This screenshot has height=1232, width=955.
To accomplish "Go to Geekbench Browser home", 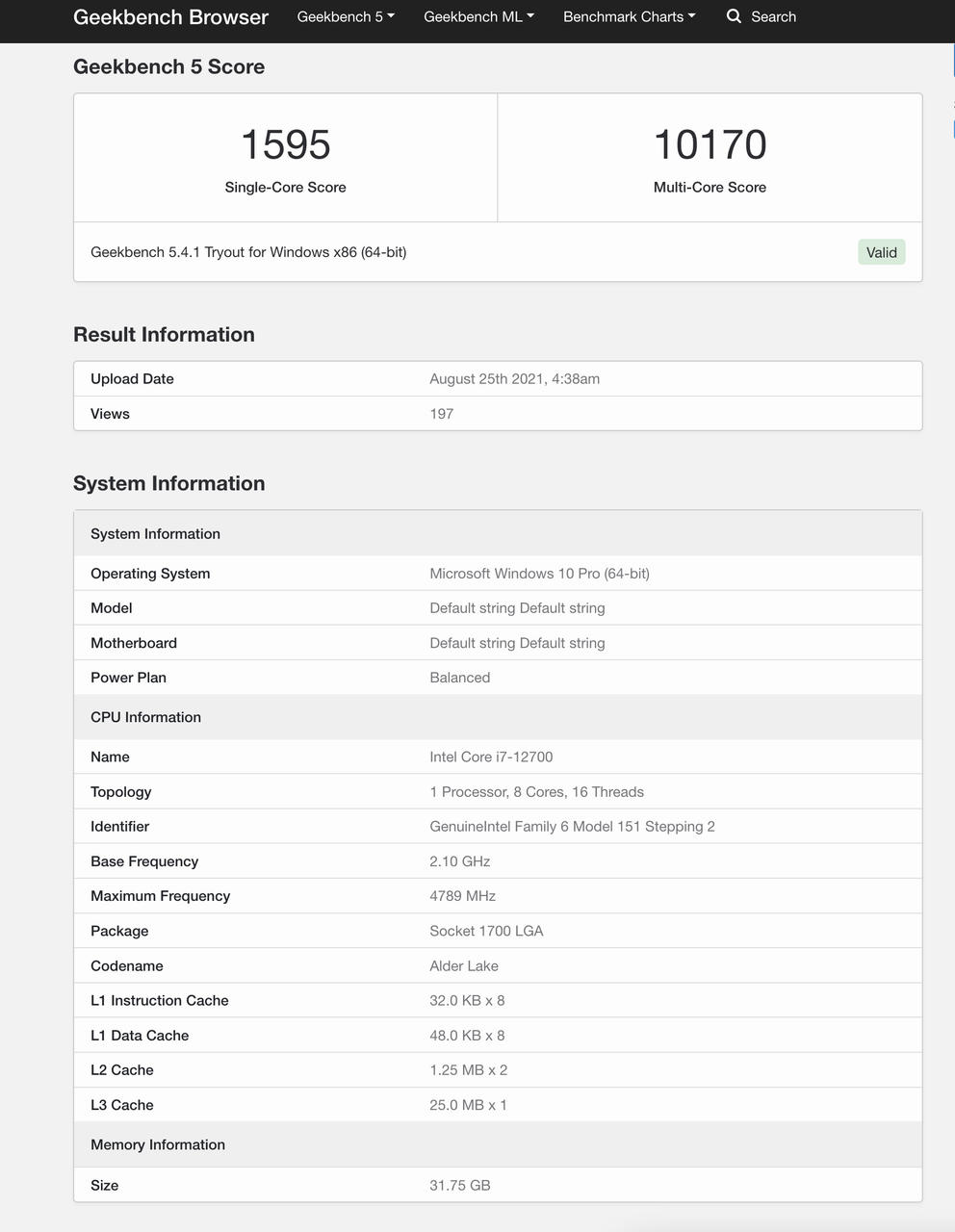I will pyautogui.click(x=170, y=16).
